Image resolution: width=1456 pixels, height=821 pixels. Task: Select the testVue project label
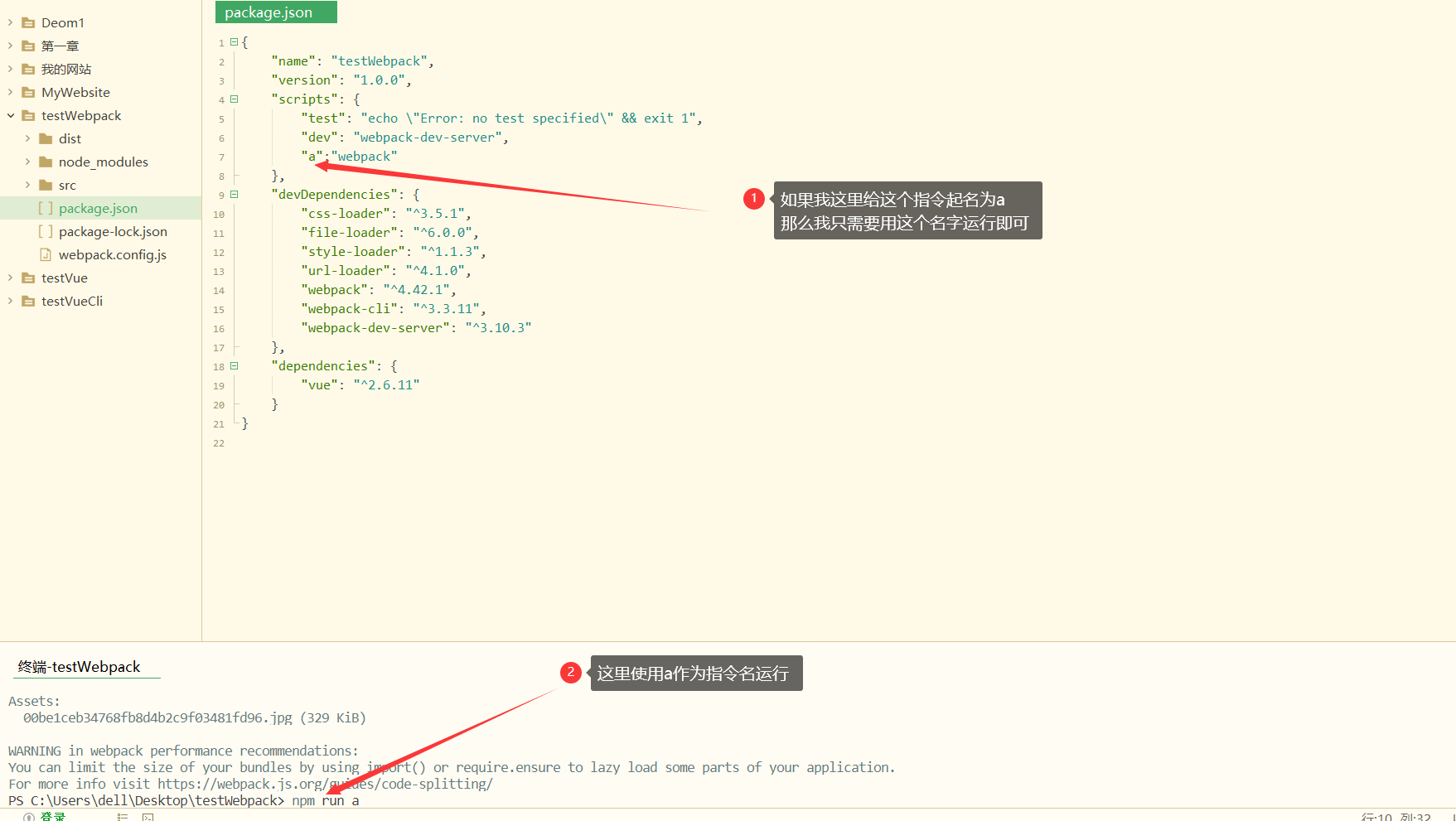click(x=65, y=278)
